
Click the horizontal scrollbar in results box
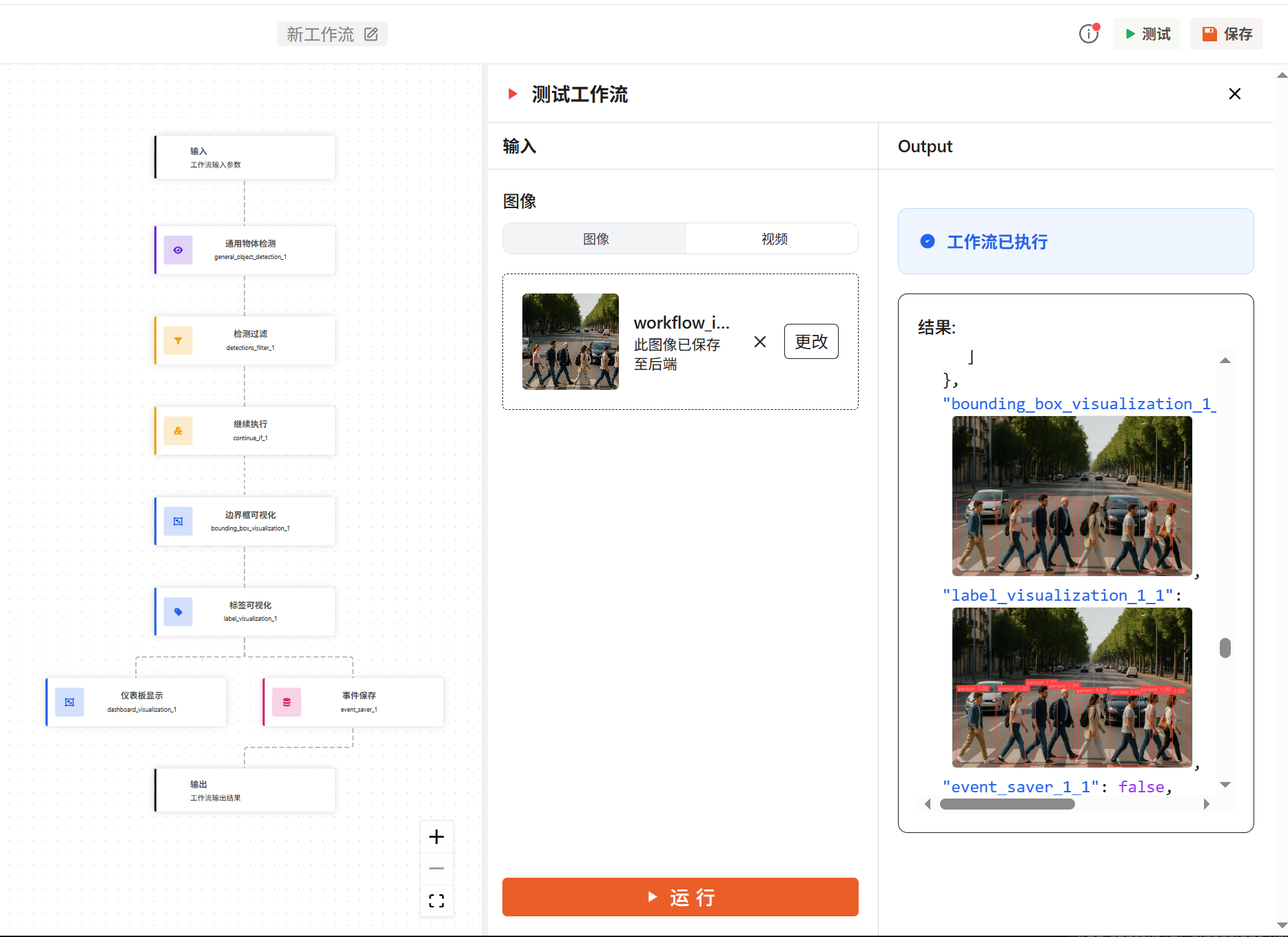[x=1007, y=804]
